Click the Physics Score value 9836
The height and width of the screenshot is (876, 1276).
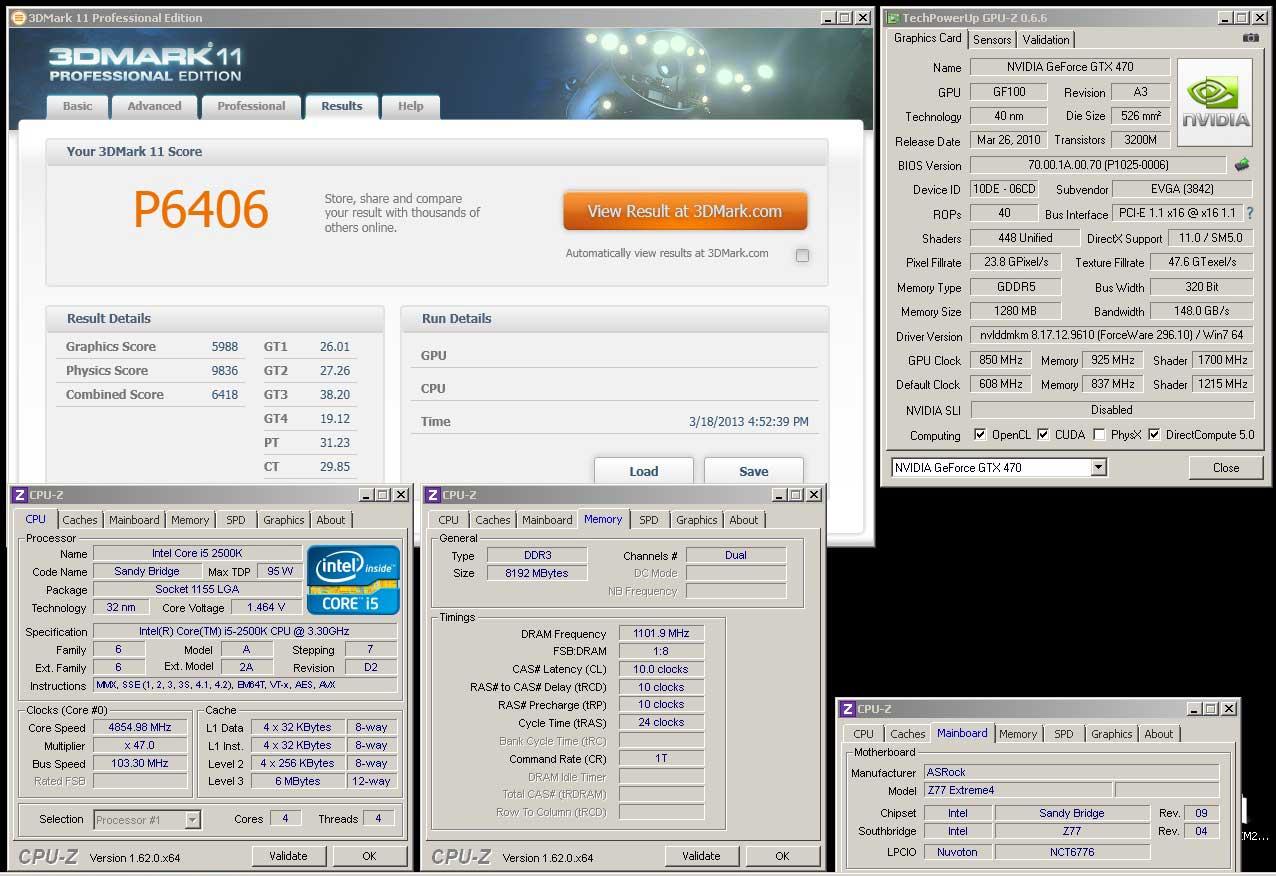(224, 370)
